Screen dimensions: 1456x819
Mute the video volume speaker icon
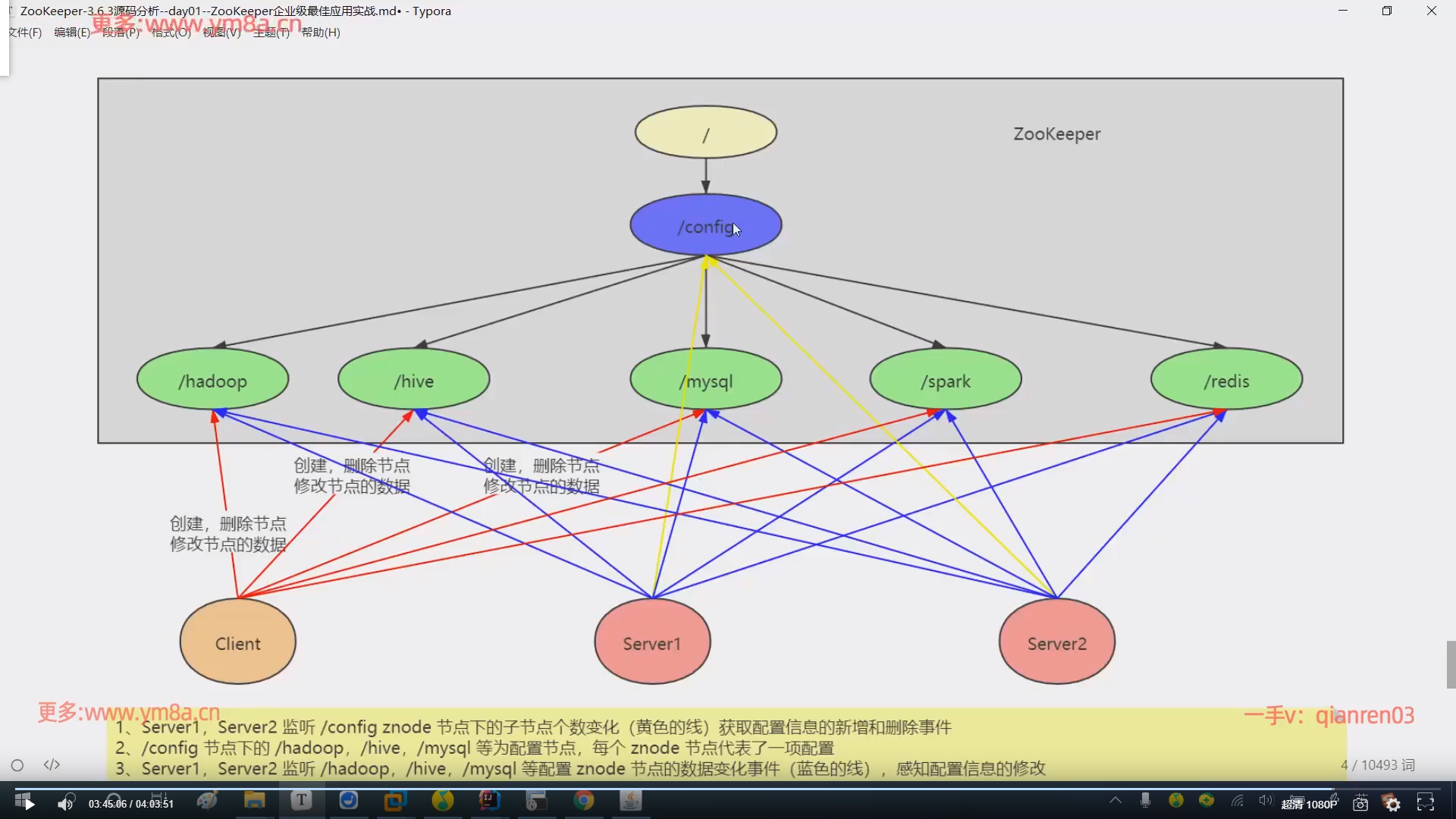point(66,803)
